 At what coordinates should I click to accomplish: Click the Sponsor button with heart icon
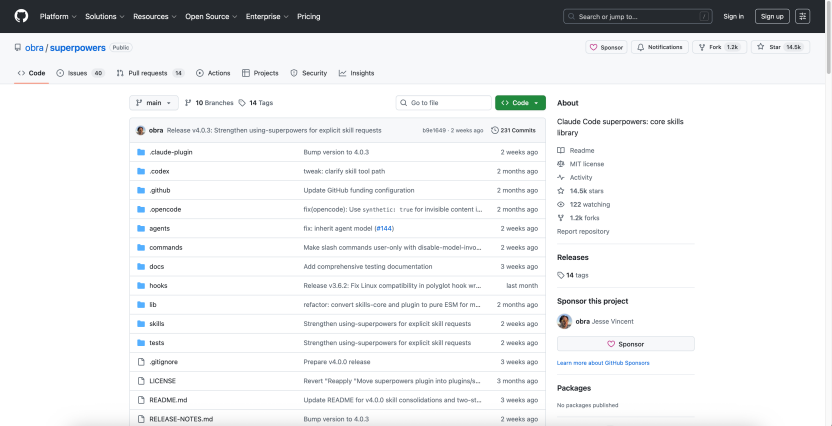pos(625,343)
